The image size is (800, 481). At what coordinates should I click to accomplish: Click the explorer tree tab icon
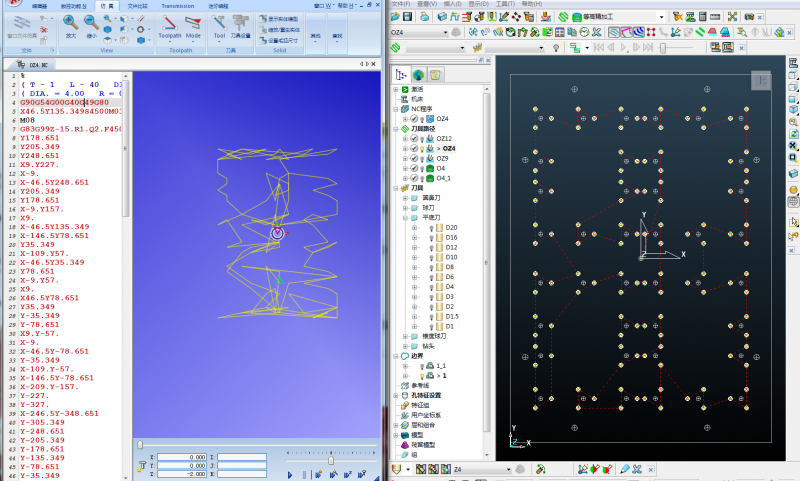401,75
